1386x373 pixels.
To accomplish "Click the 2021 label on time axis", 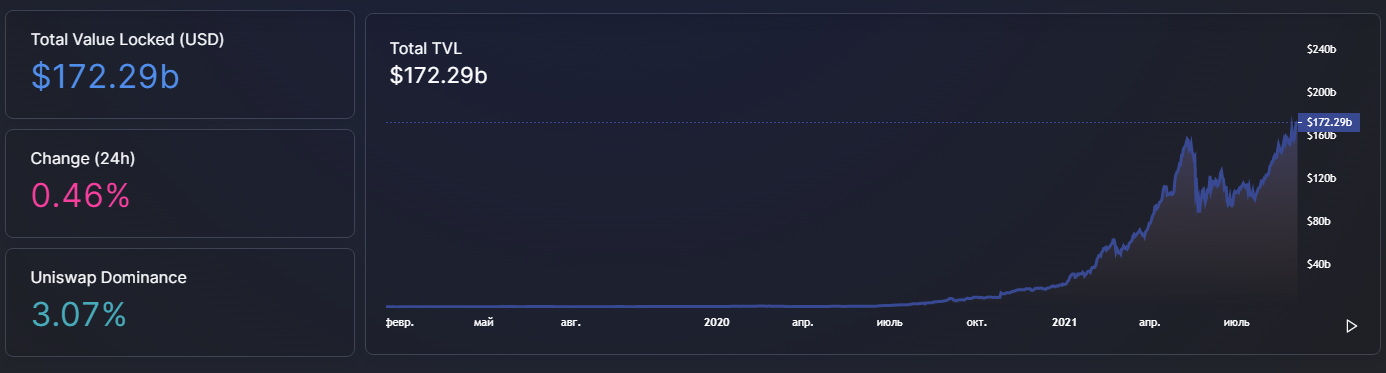I will pyautogui.click(x=1065, y=322).
